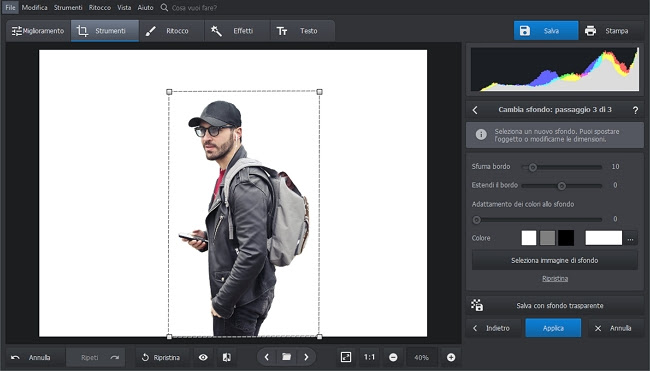Click the wide current color preview box
The image size is (650, 371).
[604, 238]
